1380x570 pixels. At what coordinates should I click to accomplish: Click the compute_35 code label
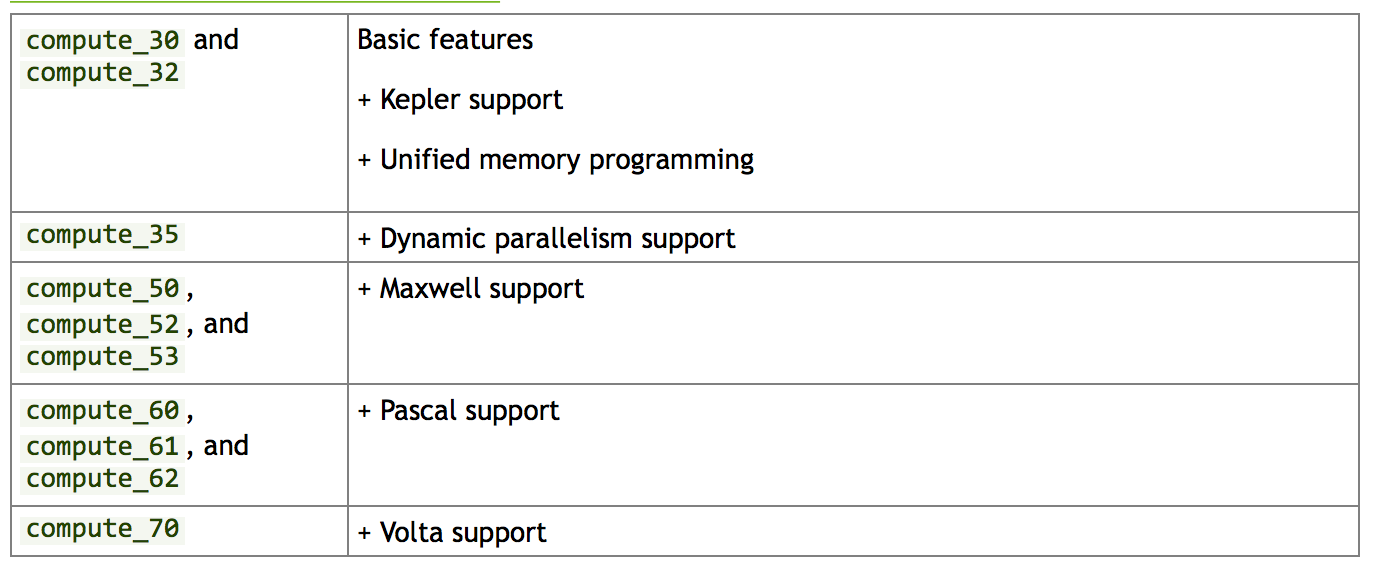(x=103, y=235)
